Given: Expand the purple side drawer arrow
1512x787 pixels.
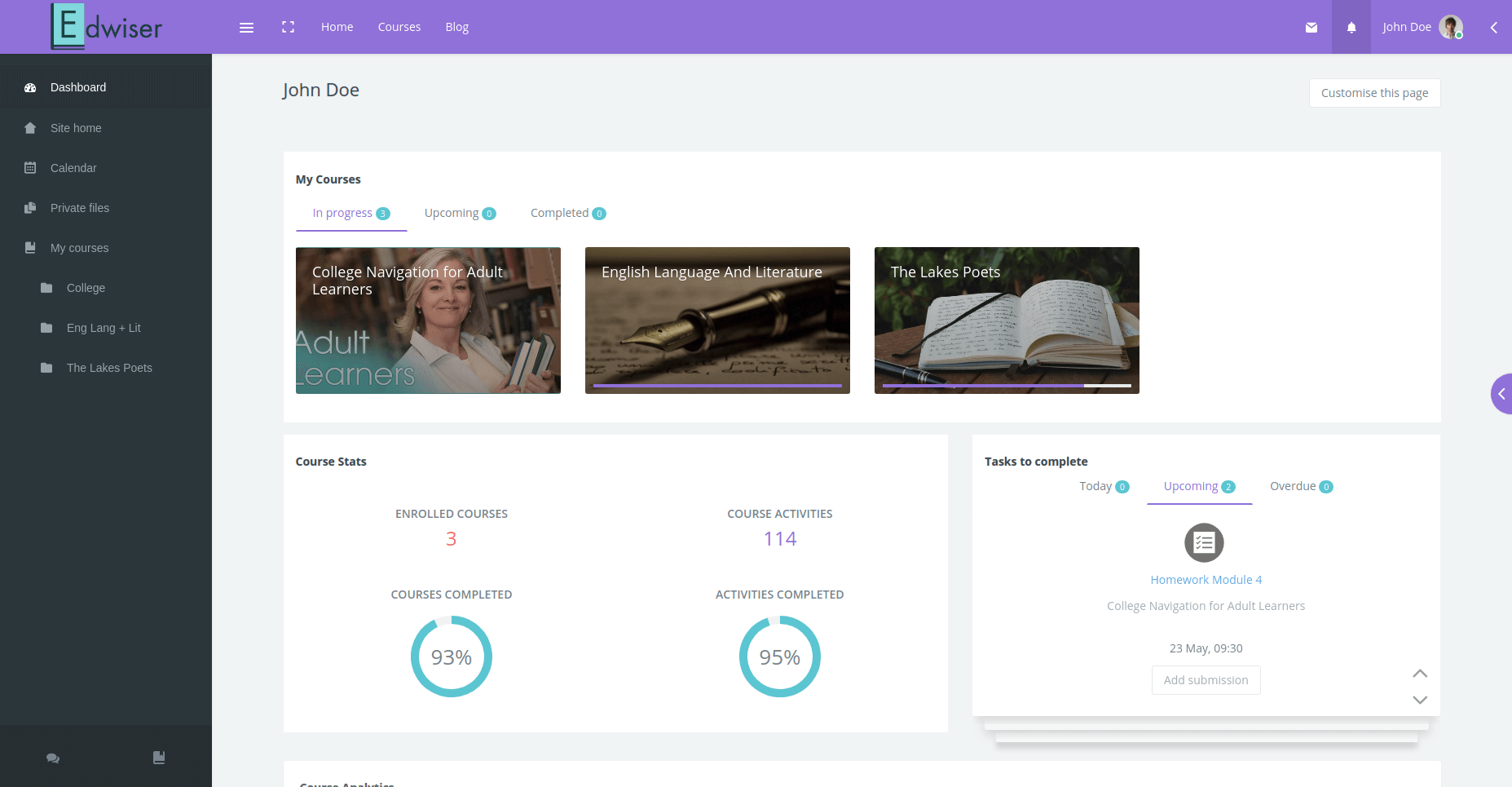Looking at the screenshot, I should [1501, 394].
